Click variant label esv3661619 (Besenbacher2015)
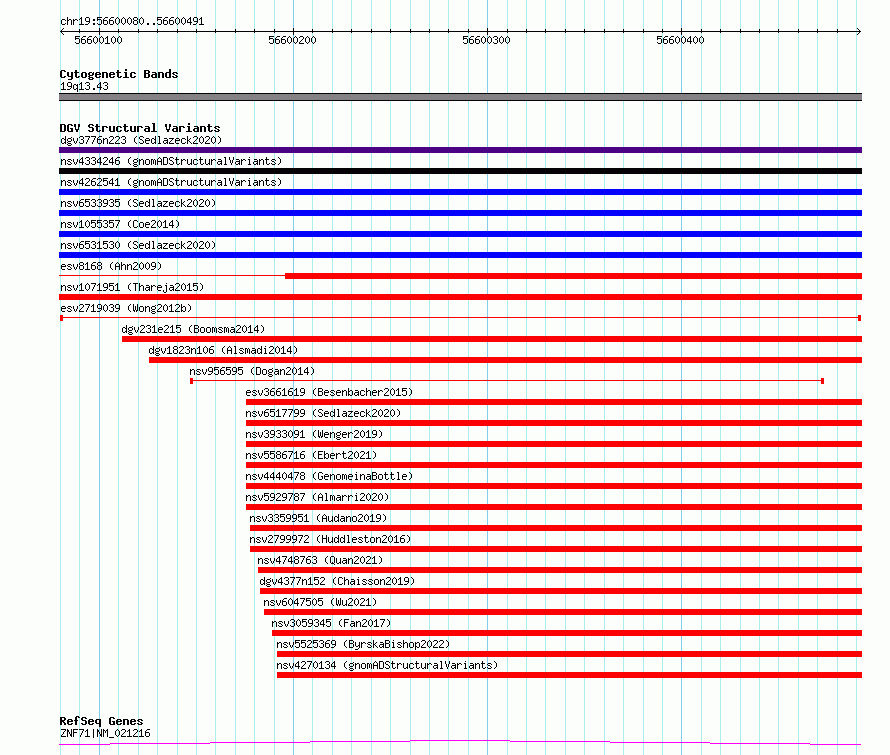The image size is (890, 755). point(329,392)
